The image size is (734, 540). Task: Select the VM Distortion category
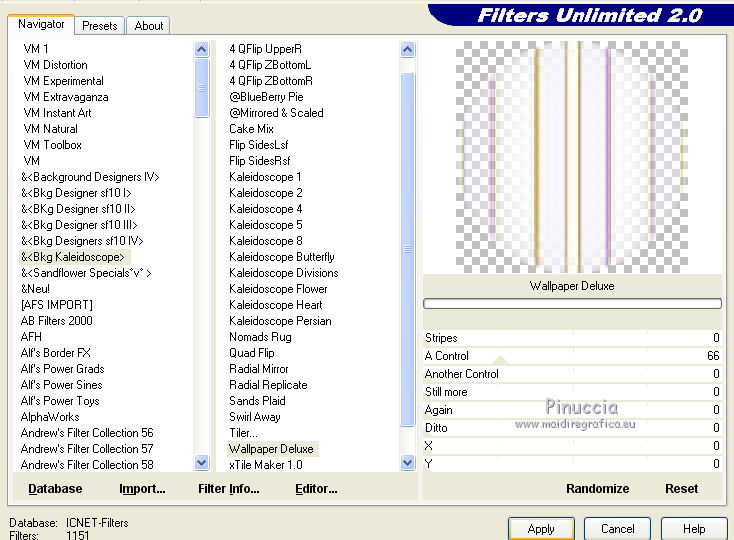pyautogui.click(x=55, y=65)
